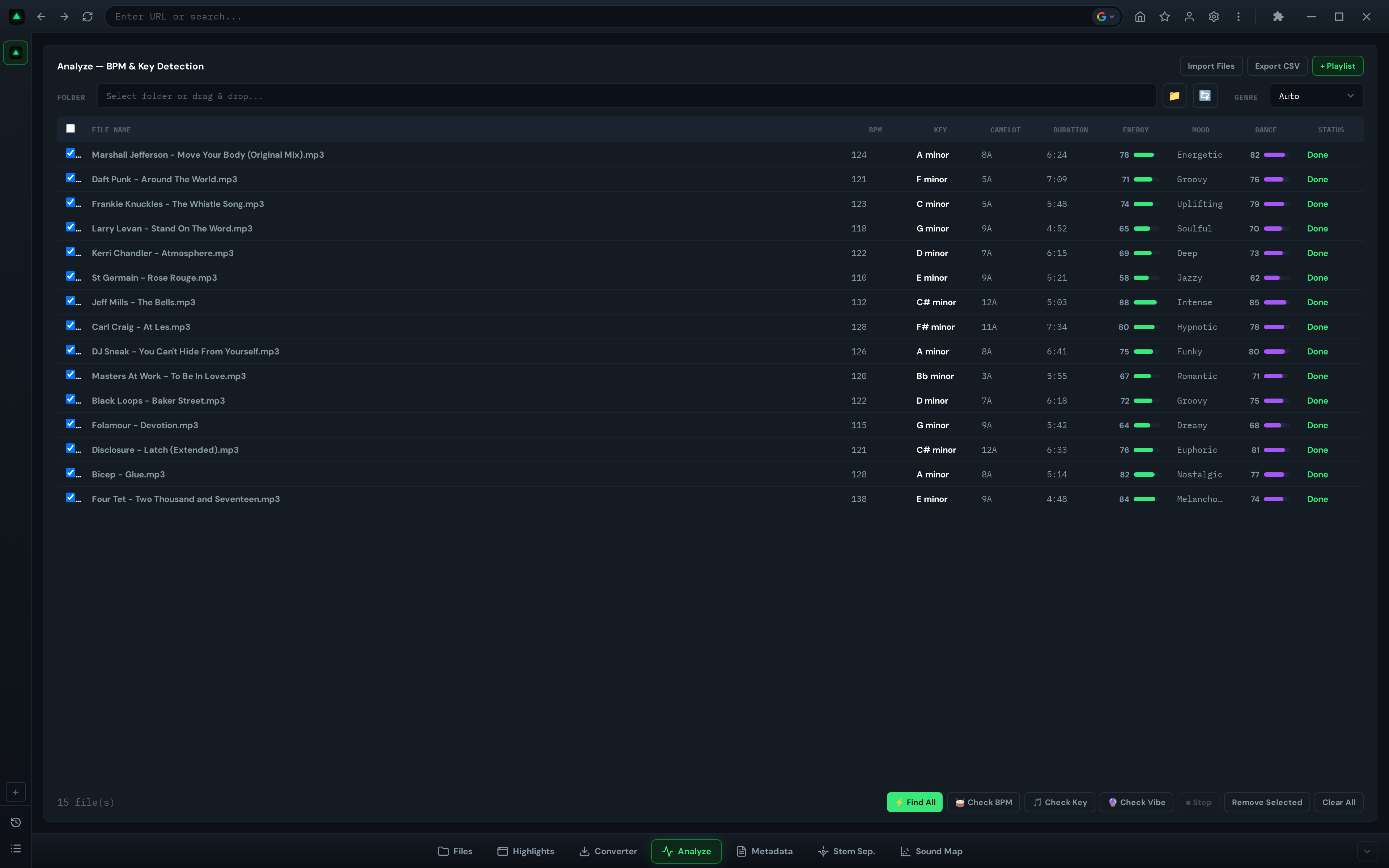Image resolution: width=1389 pixels, height=868 pixels.
Task: Uncheck Frankie Knuckles – The Whistle Song row
Action: tap(71, 203)
